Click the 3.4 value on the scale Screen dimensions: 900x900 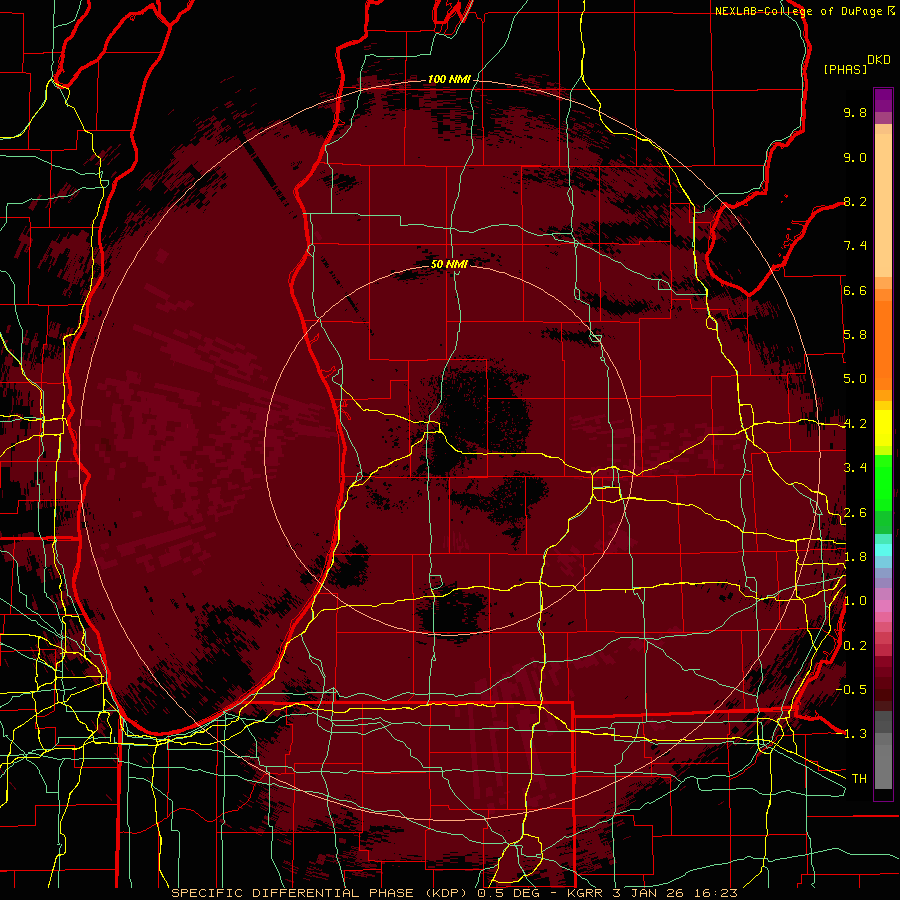855,468
